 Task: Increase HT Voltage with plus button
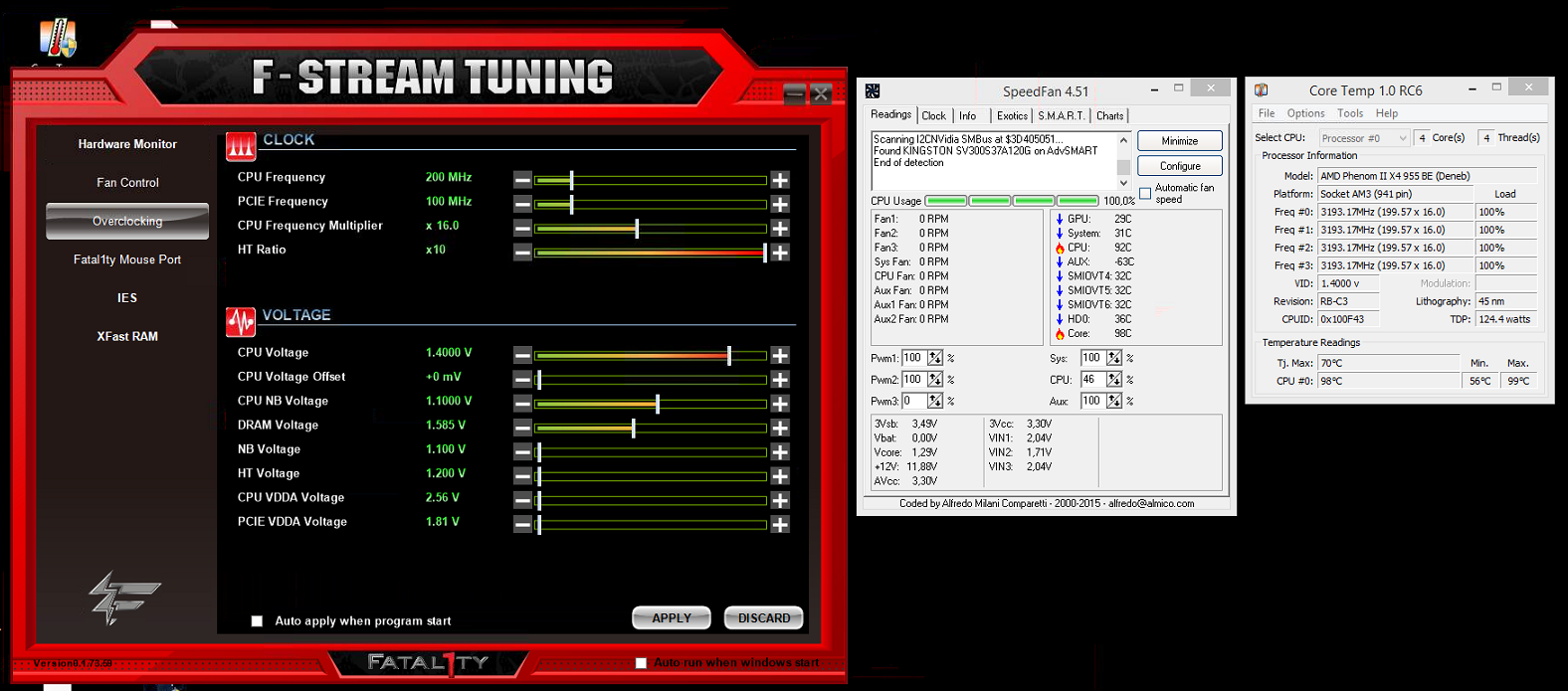tap(780, 476)
